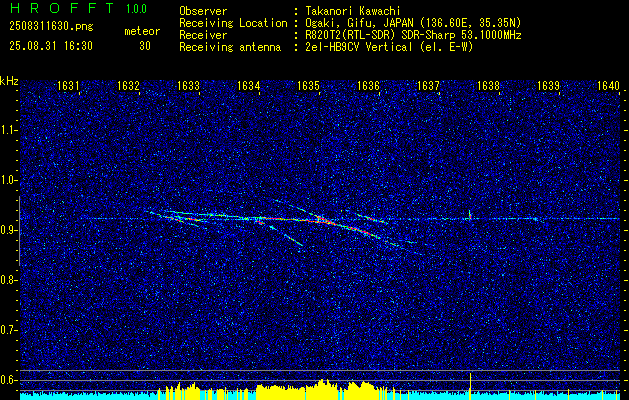Click the 1634 time axis marker
Screen dimensions: 629x400
[248, 85]
